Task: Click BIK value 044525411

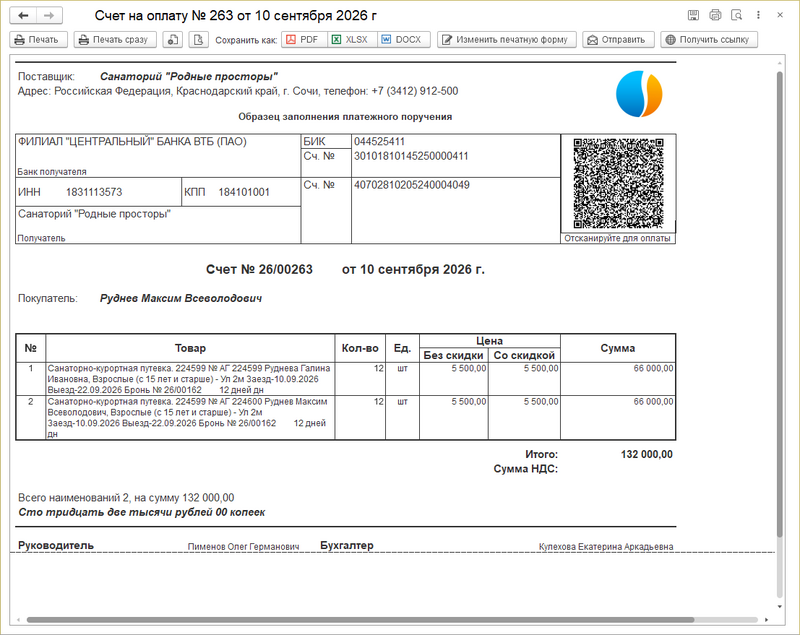Action: pos(379,141)
